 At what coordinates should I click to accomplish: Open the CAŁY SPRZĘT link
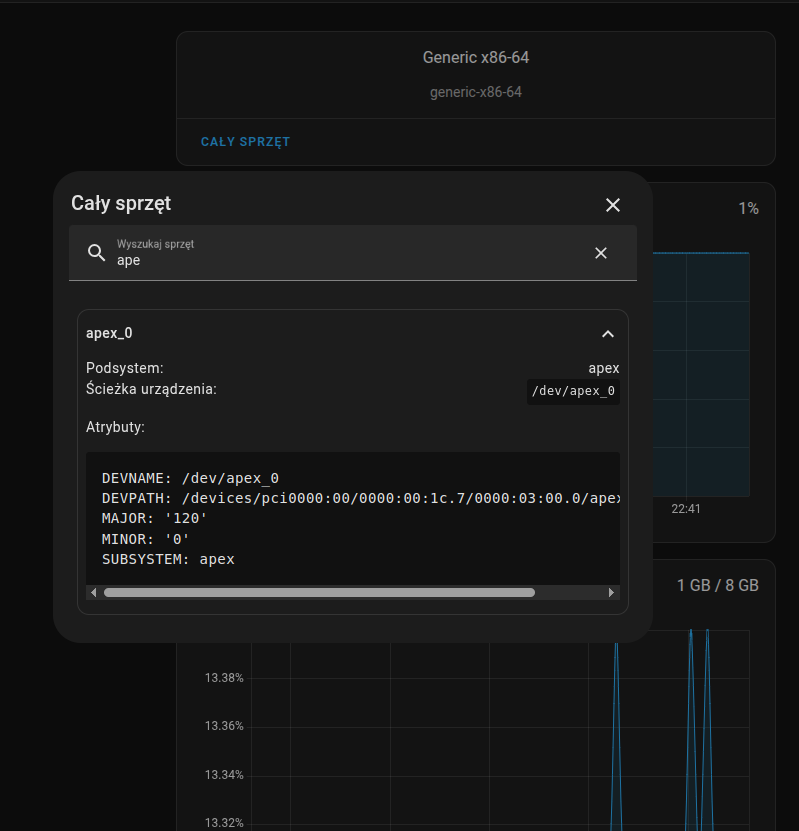(245, 142)
